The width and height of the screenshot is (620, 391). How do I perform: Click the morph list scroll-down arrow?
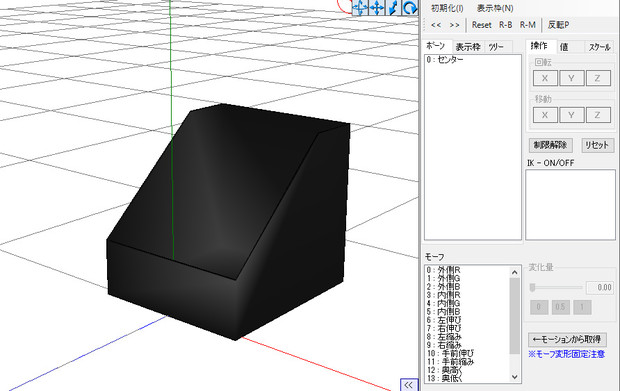[514, 377]
